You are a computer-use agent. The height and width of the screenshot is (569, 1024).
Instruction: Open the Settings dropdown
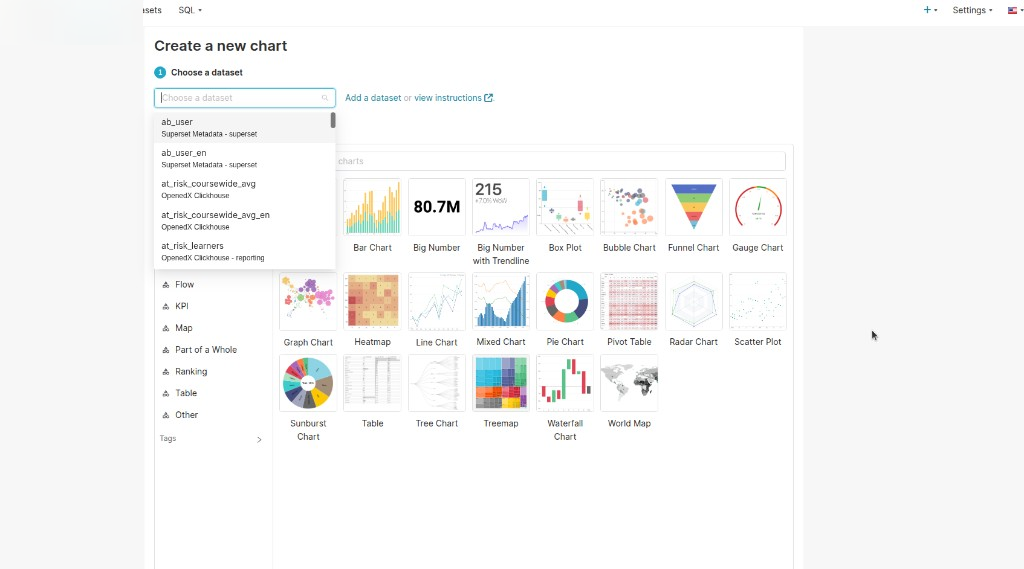coord(972,10)
